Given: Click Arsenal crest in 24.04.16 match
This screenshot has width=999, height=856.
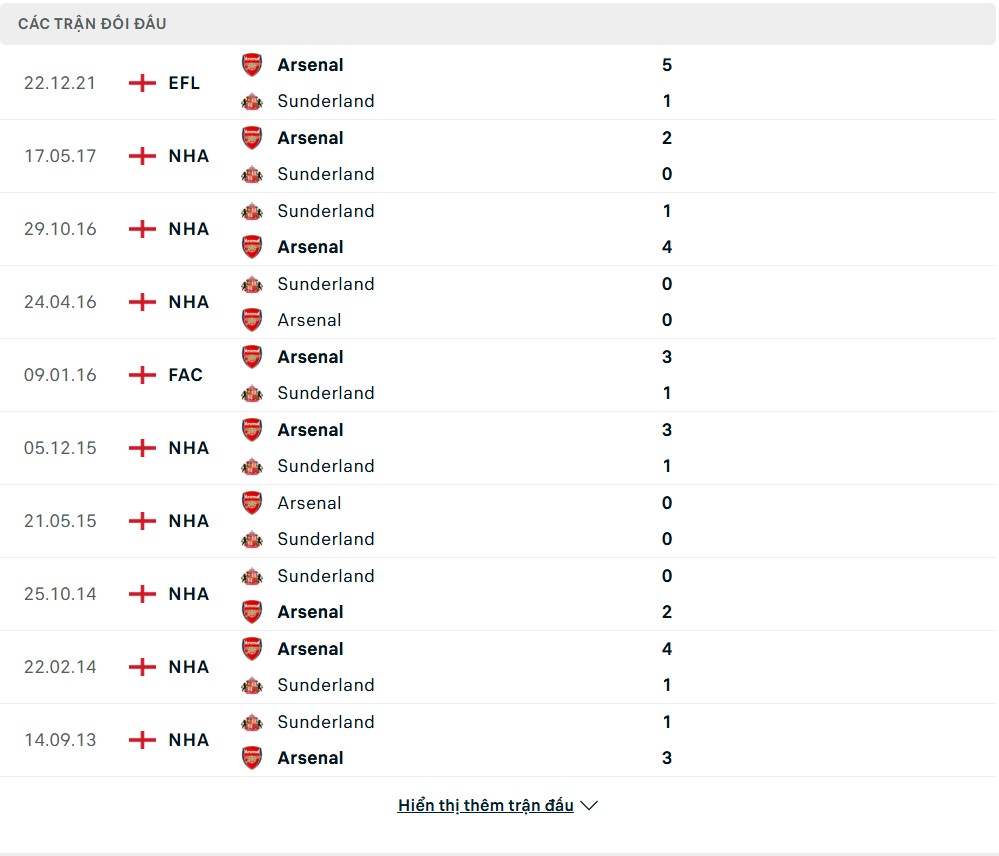Looking at the screenshot, I should coord(252,320).
